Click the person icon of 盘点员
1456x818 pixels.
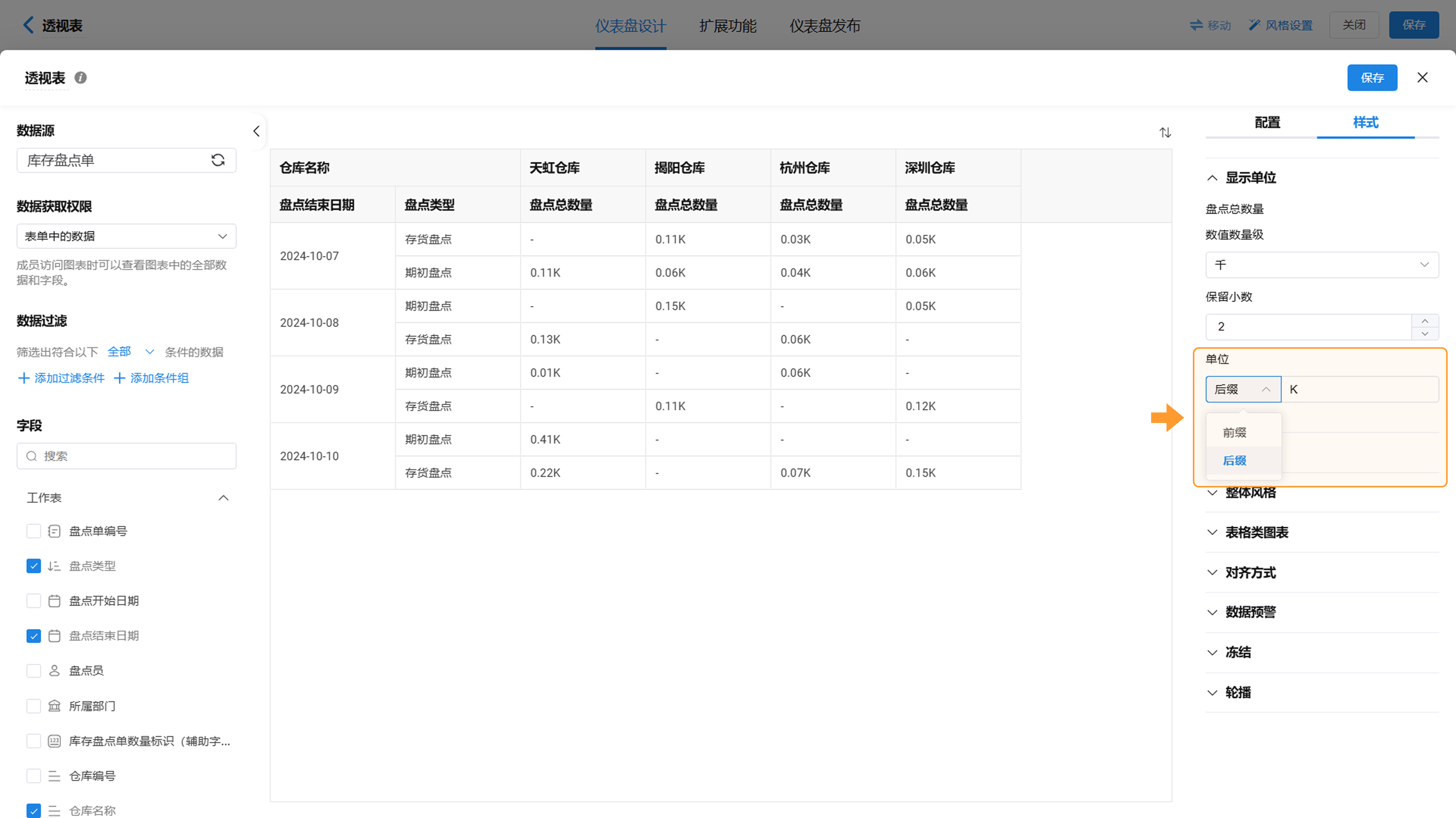[54, 671]
